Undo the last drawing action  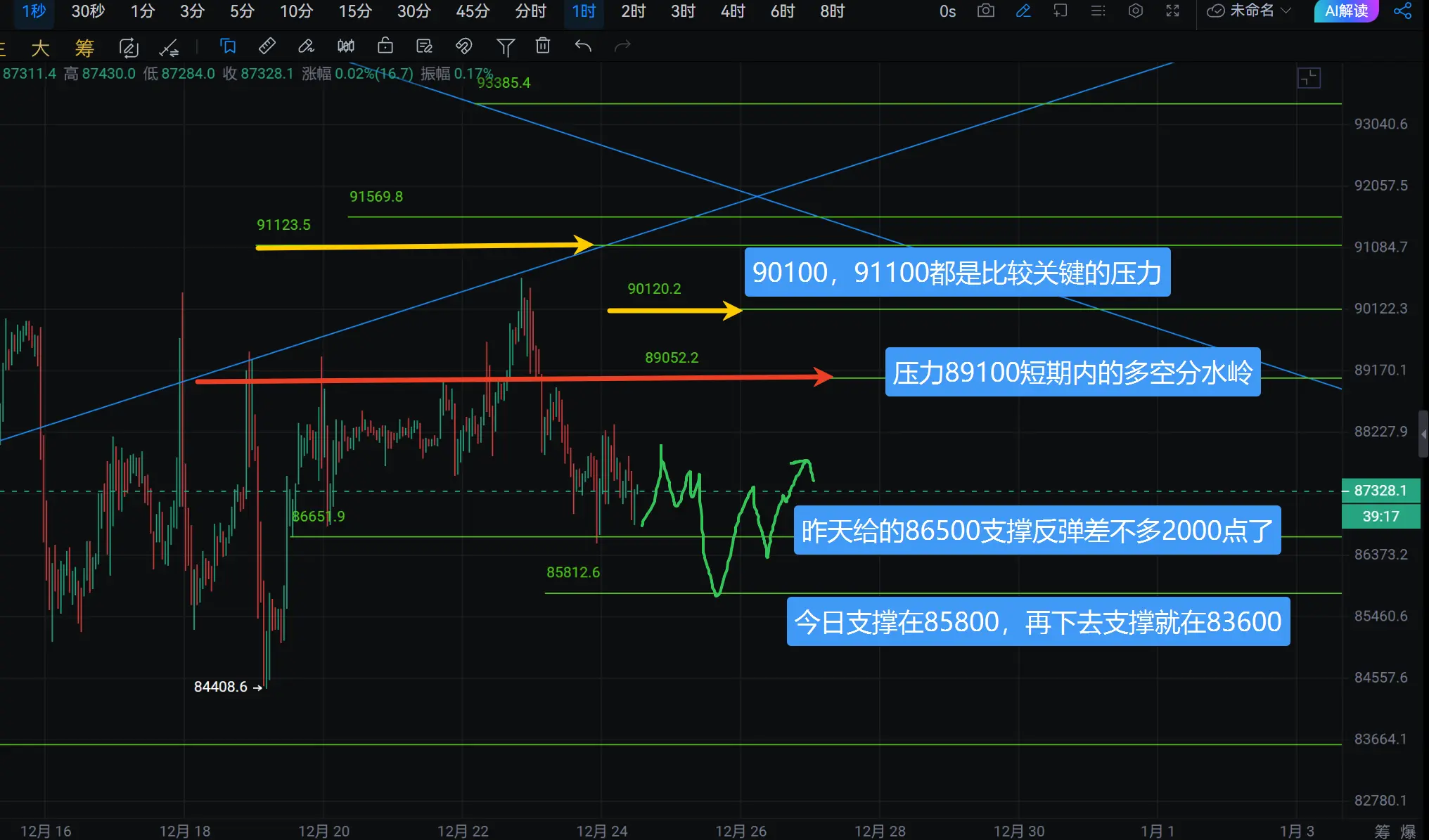click(x=583, y=46)
